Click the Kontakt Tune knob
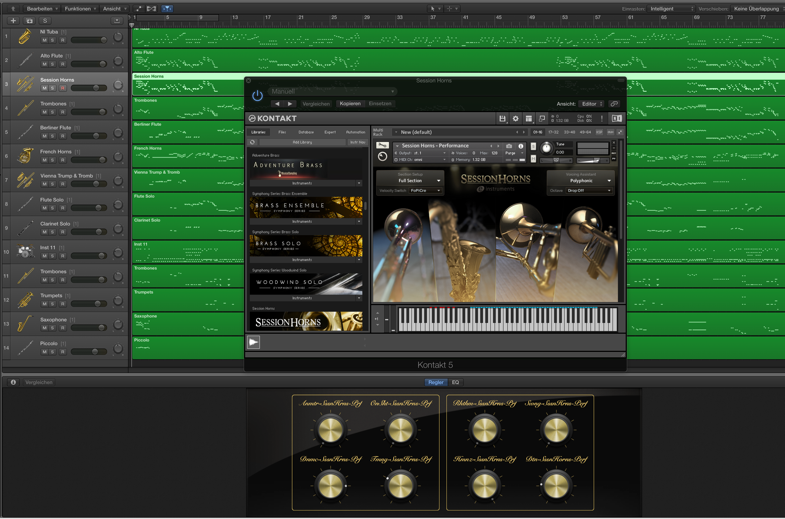Screen dimensions: 785x519 [546, 148]
